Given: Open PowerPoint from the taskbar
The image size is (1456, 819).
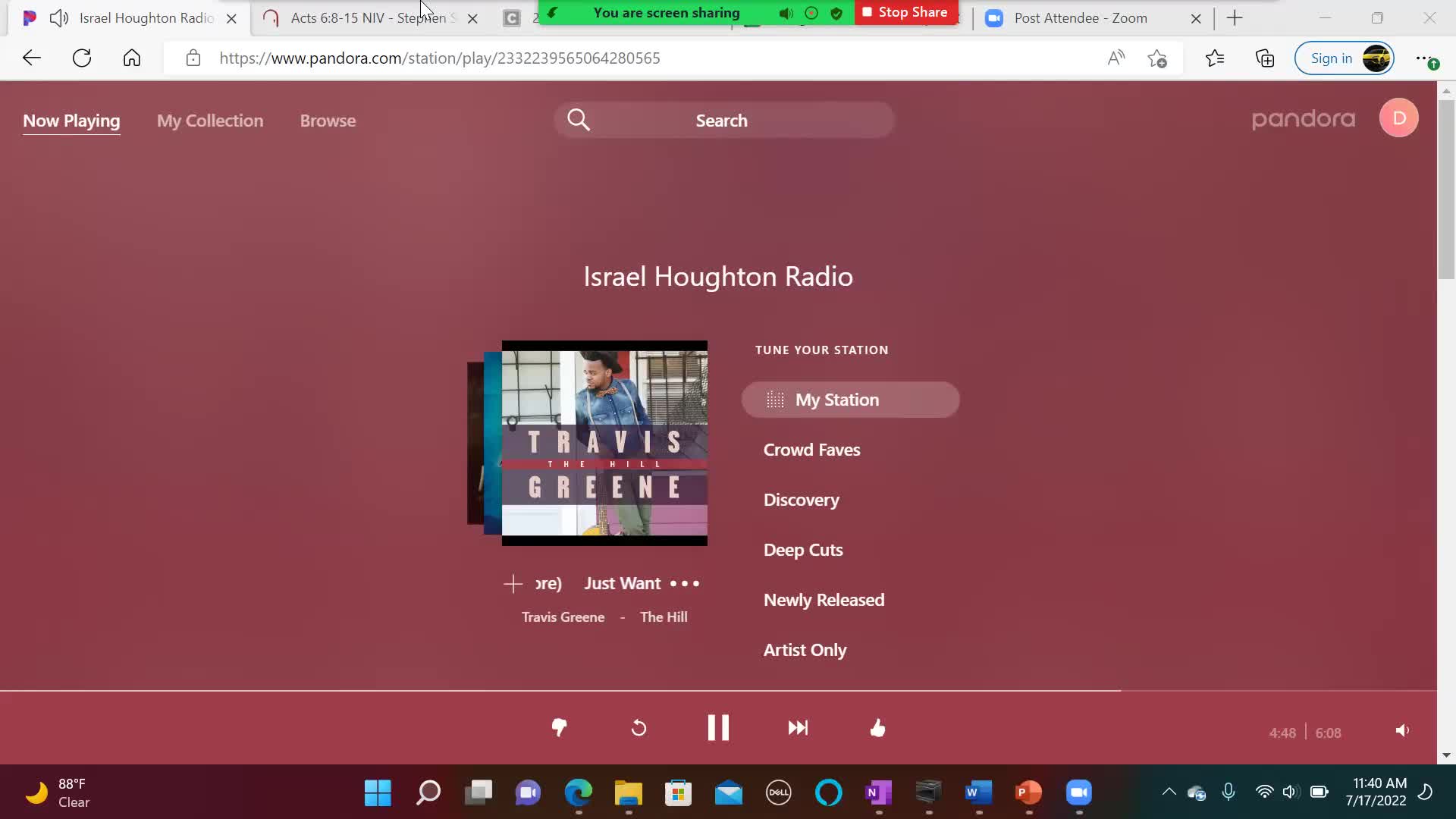Looking at the screenshot, I should pyautogui.click(x=1028, y=793).
